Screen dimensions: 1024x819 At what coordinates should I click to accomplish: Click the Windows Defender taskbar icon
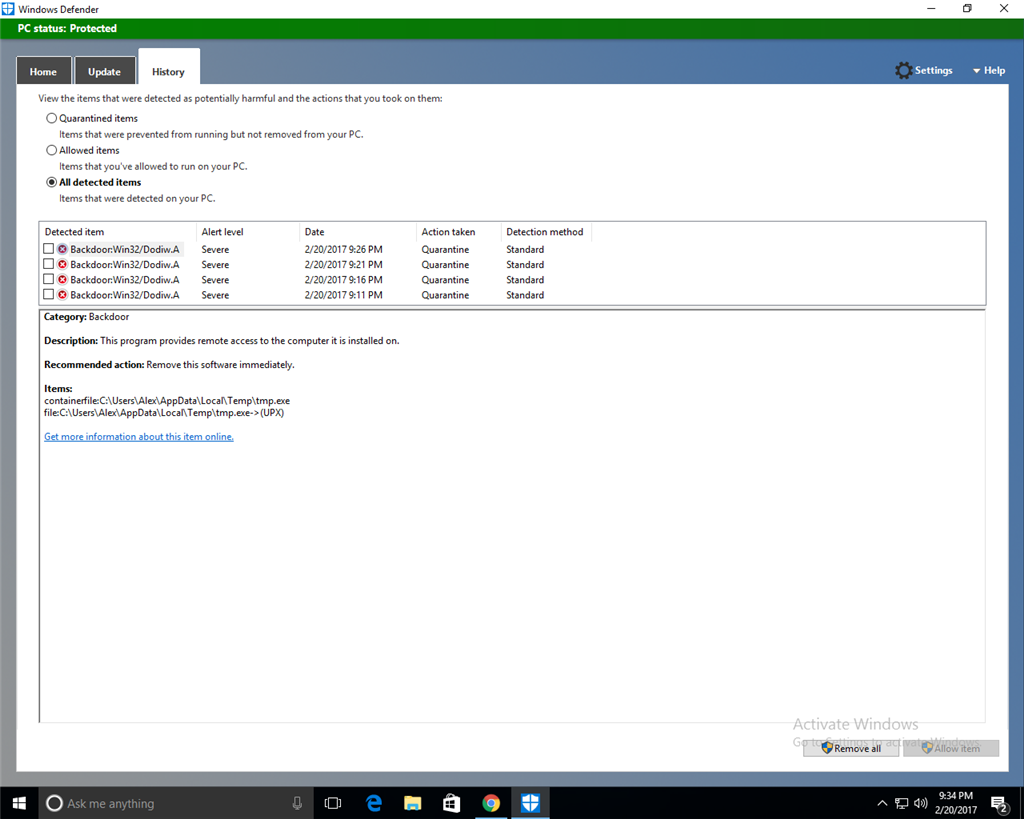[530, 803]
